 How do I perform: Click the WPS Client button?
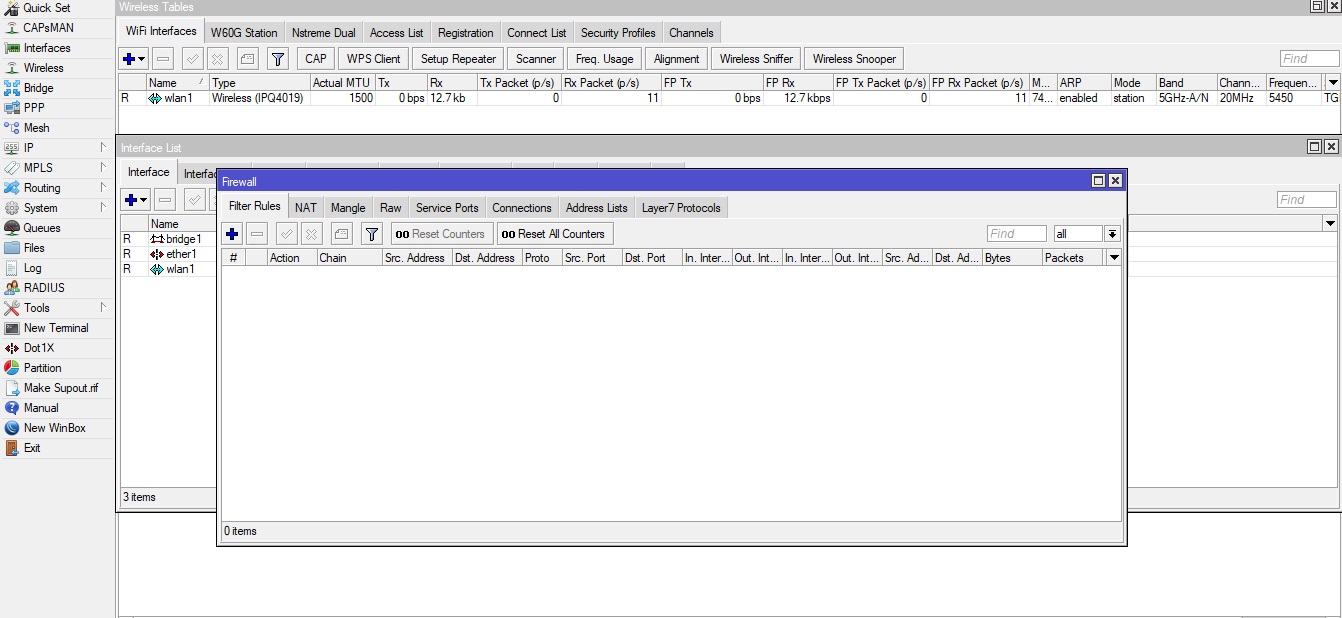(x=373, y=59)
